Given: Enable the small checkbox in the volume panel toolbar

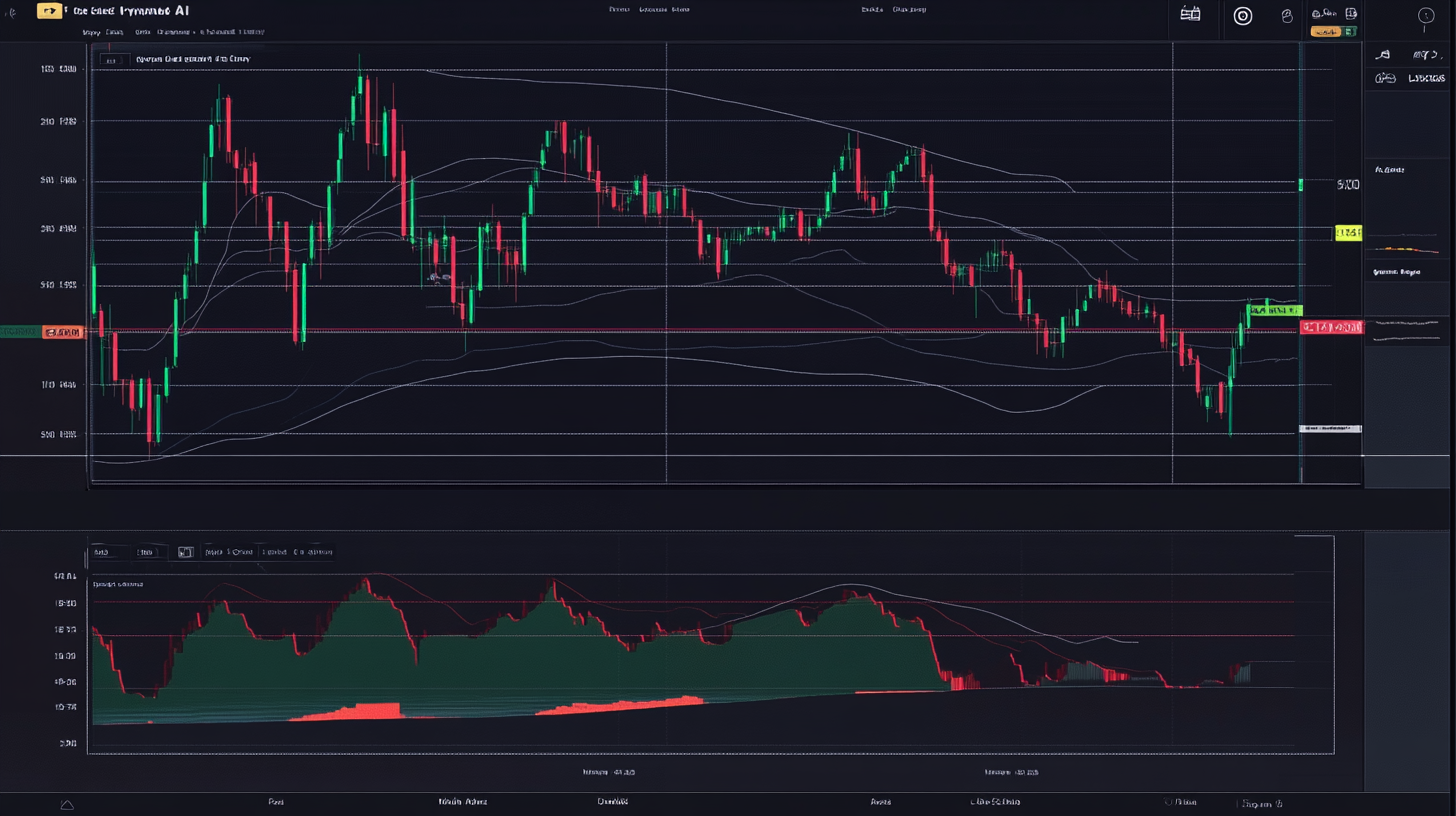Looking at the screenshot, I should click(x=185, y=551).
